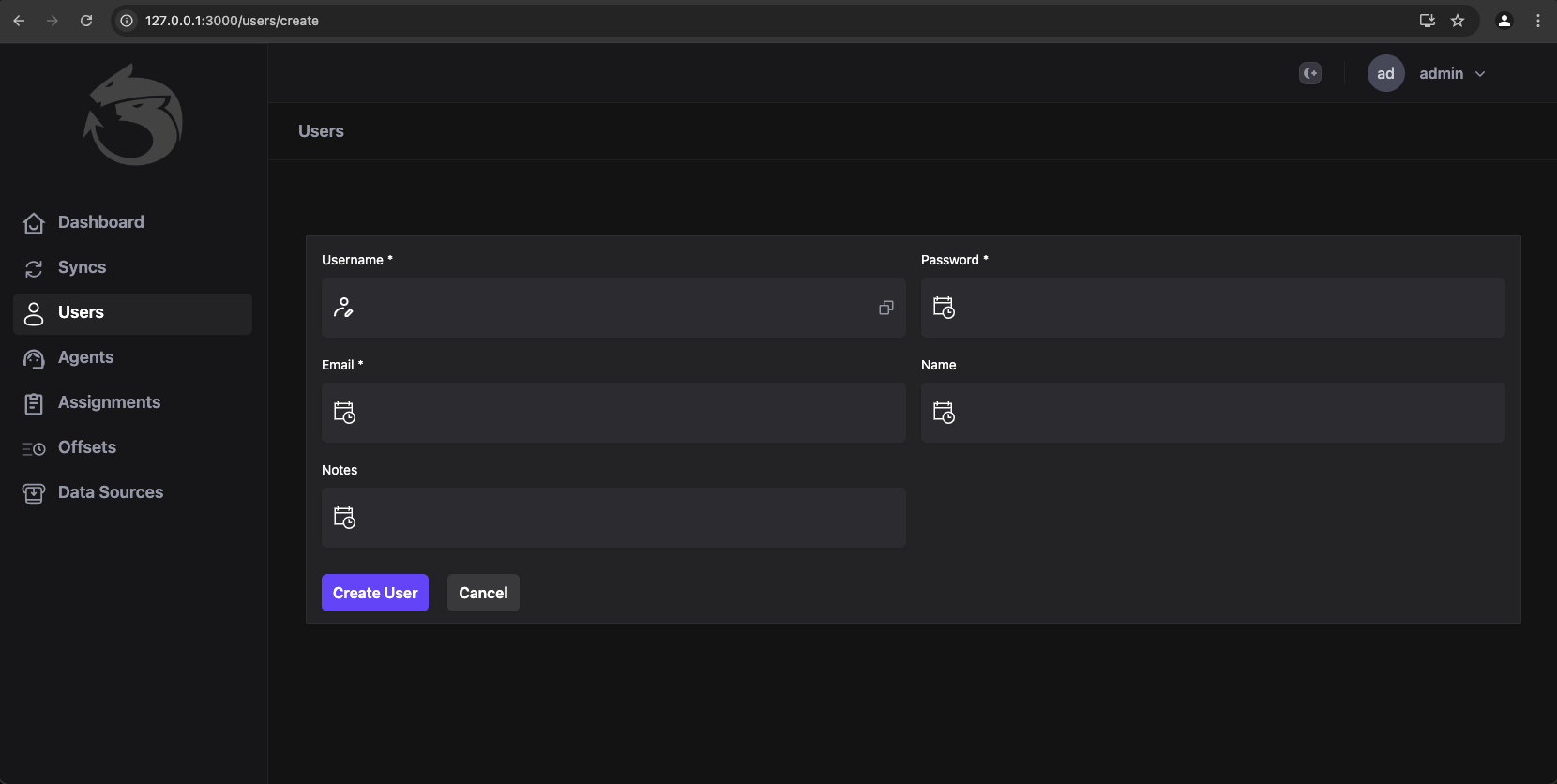Click the Assignments clipboard icon
Screen dimensions: 1557x784
click(34, 403)
